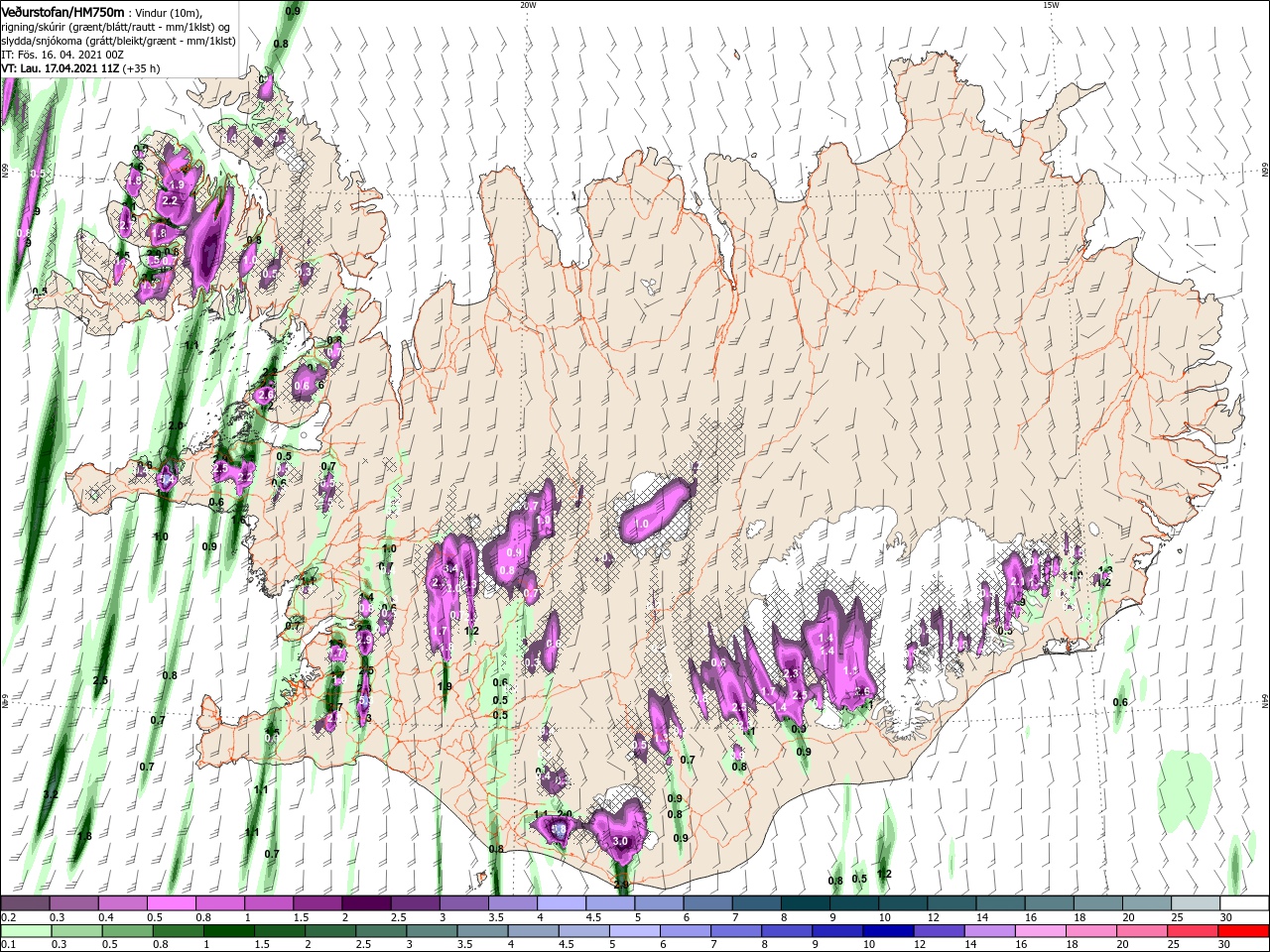Click the bright pink 0.5 snowfall legend swatch
This screenshot has height=952, width=1270.
[x=171, y=903]
